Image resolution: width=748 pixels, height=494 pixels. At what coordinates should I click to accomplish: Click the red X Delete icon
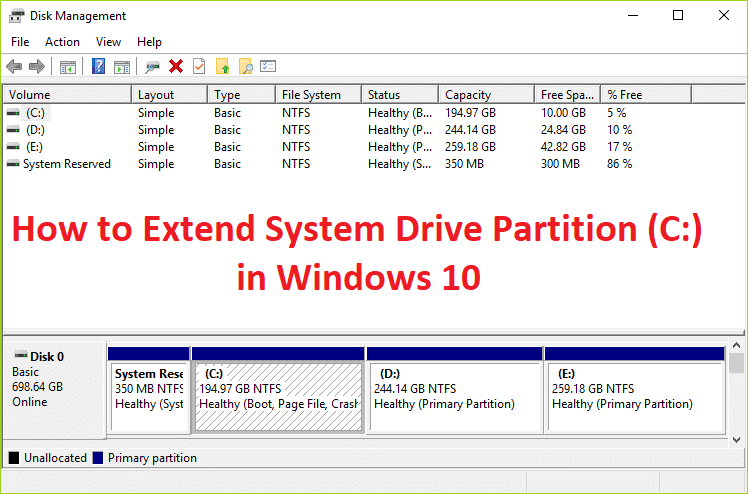pyautogui.click(x=176, y=67)
